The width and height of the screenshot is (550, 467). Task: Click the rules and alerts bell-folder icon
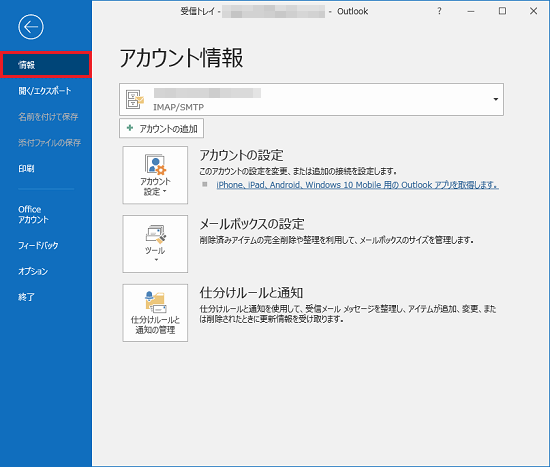coord(155,302)
